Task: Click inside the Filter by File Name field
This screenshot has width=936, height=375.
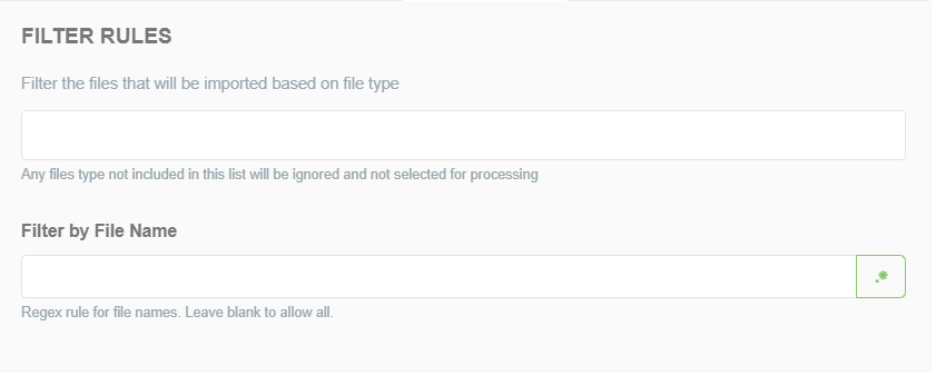Action: [439, 276]
